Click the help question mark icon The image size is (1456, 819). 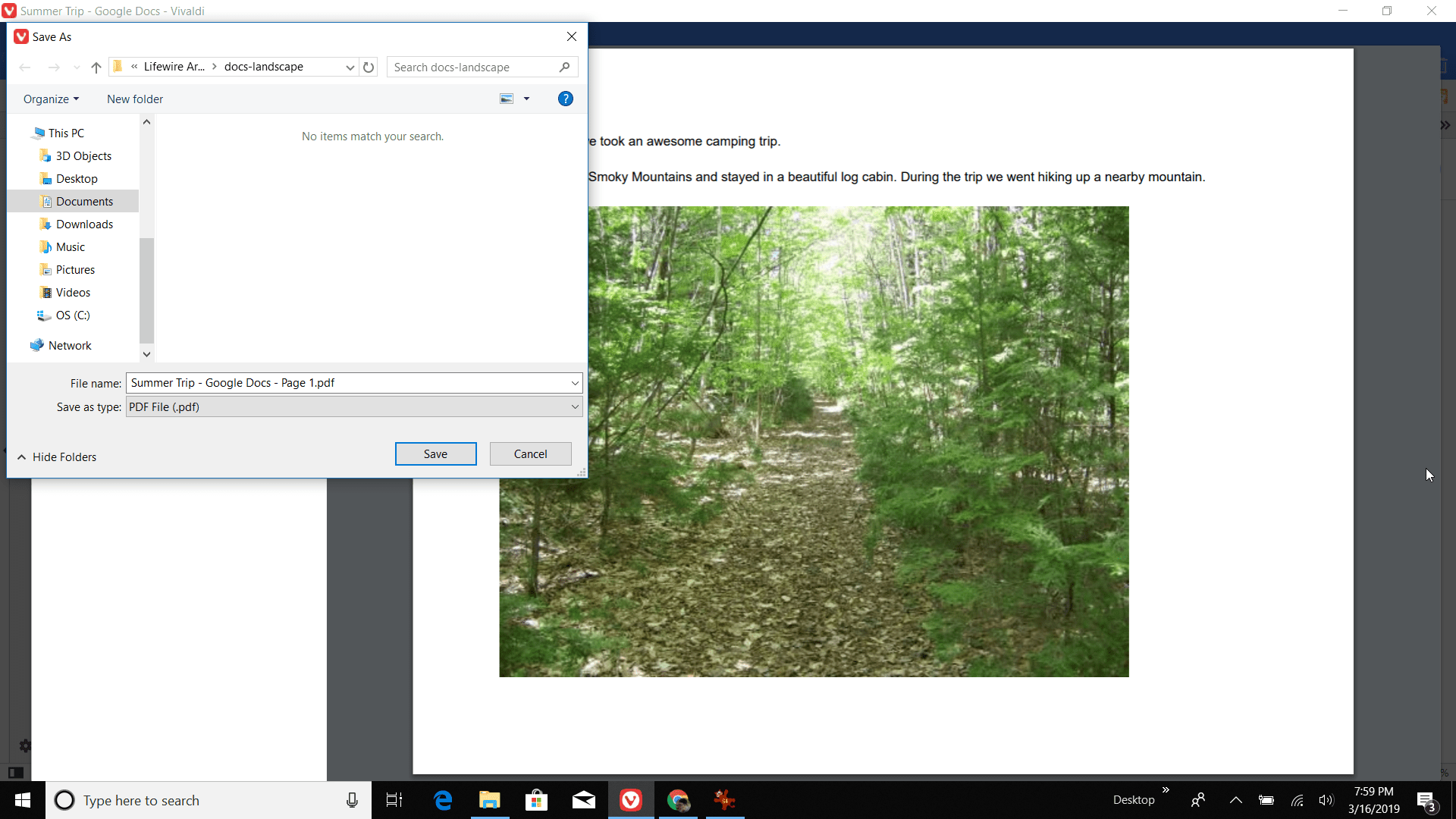click(565, 98)
